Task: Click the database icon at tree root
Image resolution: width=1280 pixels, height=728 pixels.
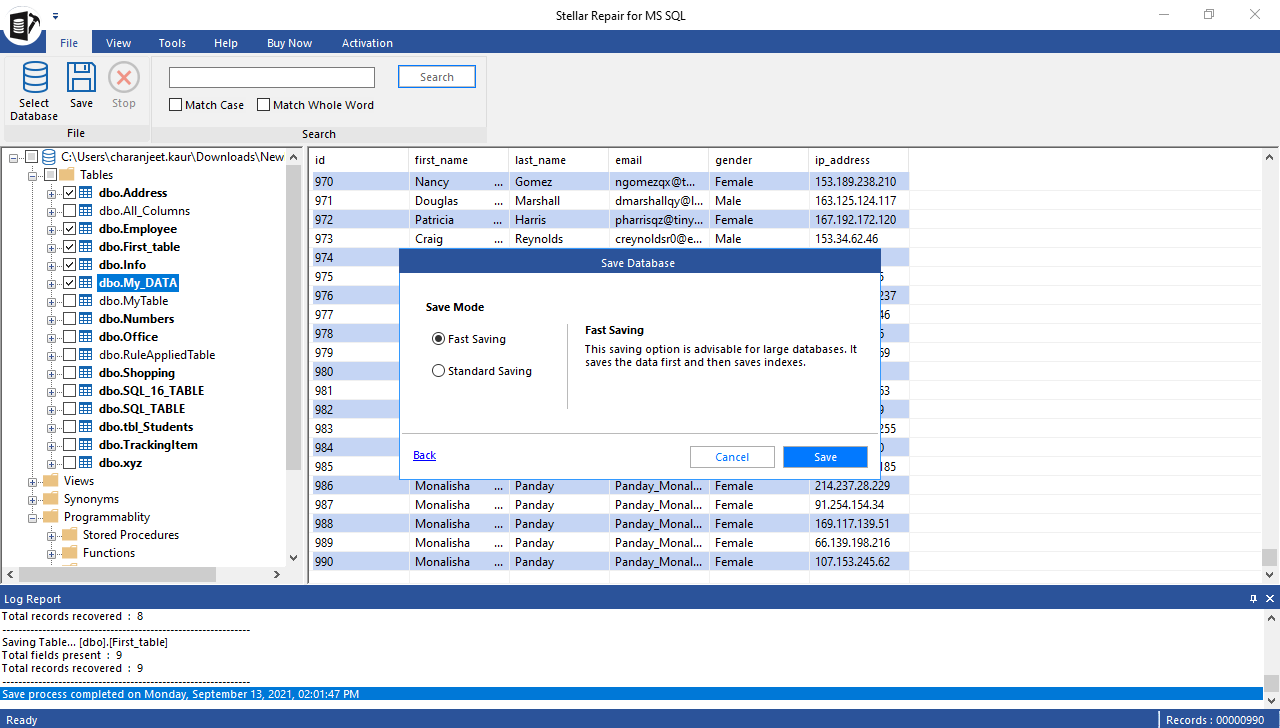Action: [49, 157]
